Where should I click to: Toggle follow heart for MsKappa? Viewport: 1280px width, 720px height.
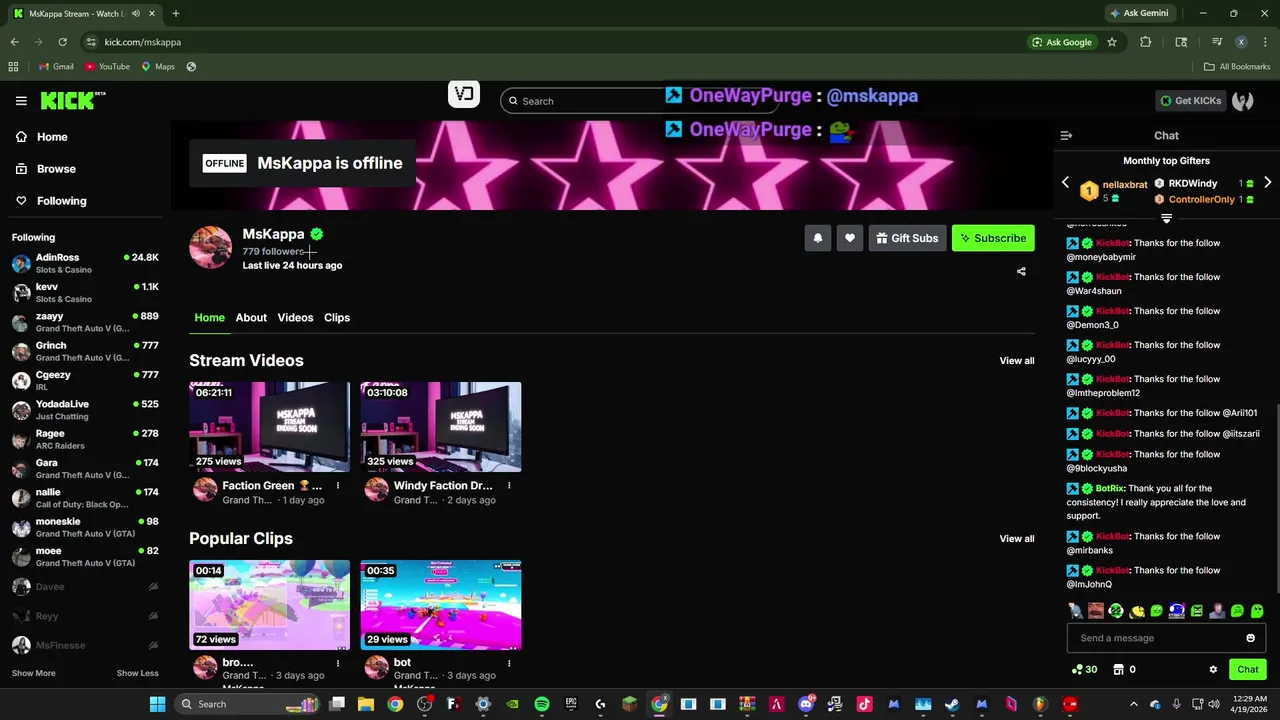pyautogui.click(x=850, y=238)
